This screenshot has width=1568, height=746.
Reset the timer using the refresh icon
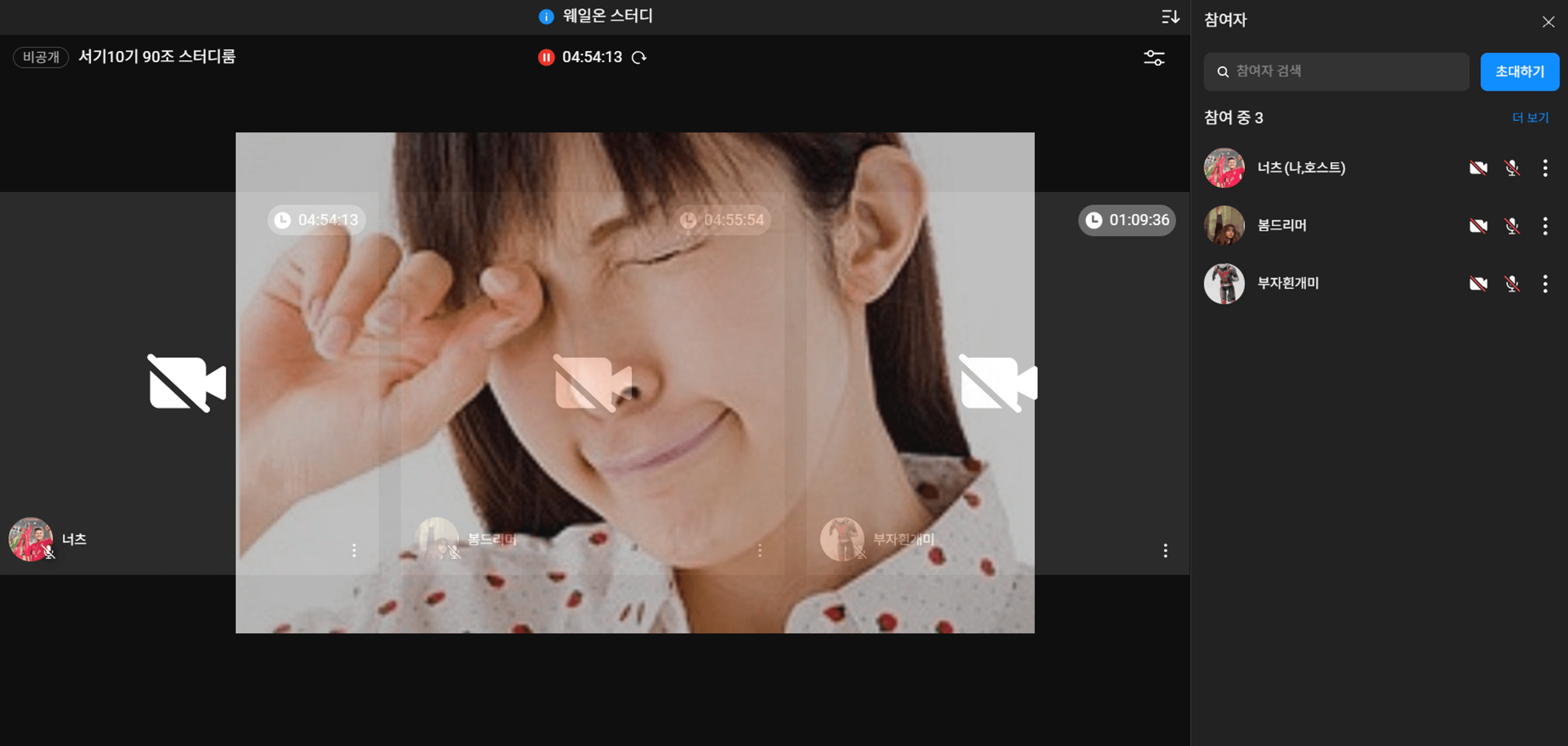point(639,57)
